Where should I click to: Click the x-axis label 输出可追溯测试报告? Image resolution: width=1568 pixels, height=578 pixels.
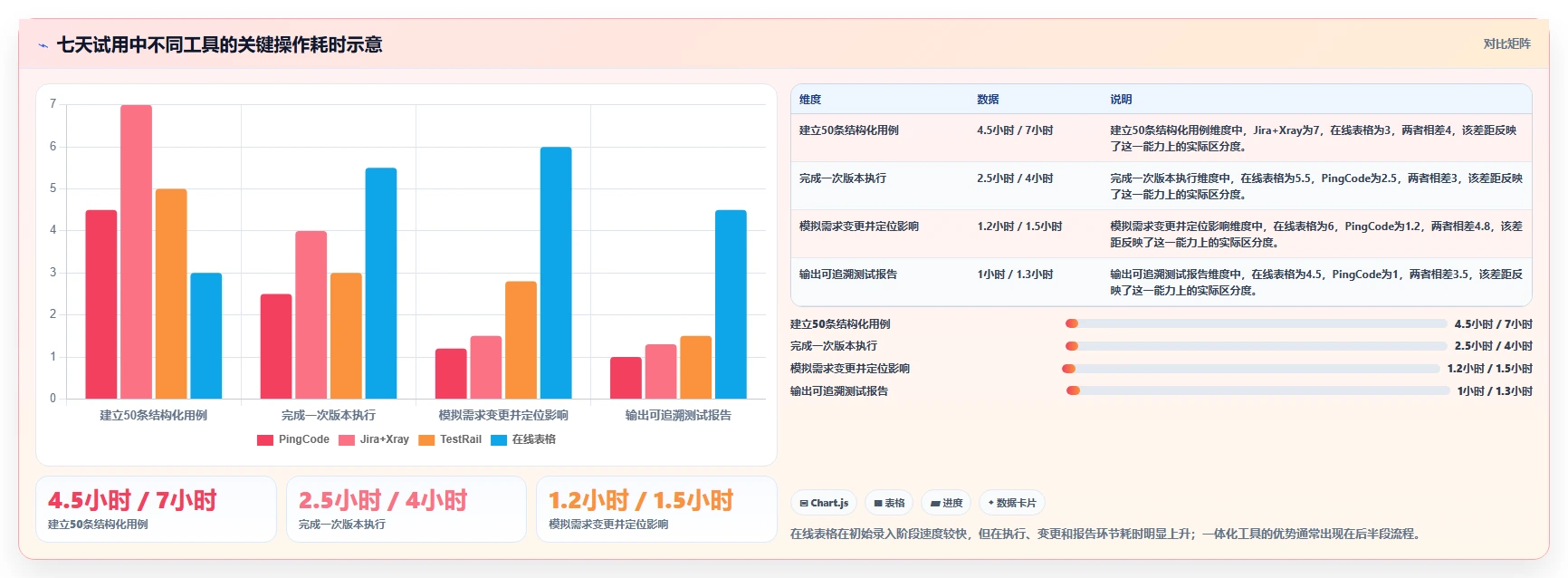pyautogui.click(x=678, y=415)
